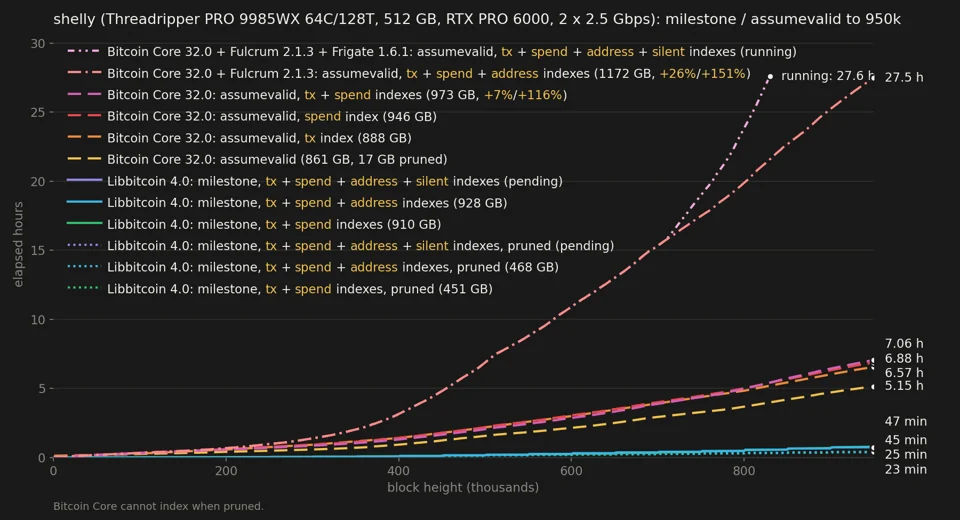Click the pink dotted legend swatch for the Frigate line
Screen dimensions: 960x520
pos(84,51)
